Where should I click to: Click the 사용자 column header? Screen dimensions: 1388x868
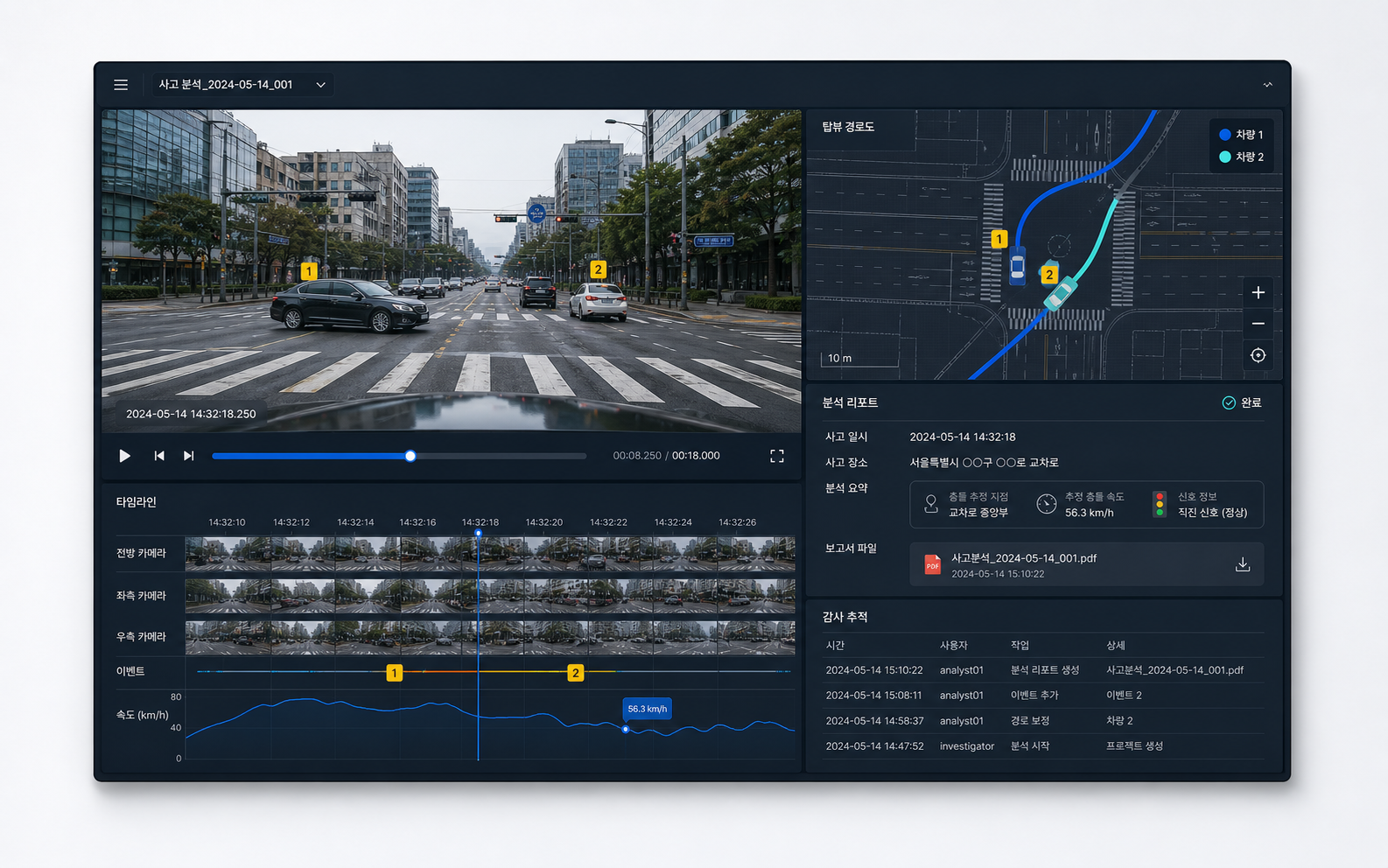954,645
